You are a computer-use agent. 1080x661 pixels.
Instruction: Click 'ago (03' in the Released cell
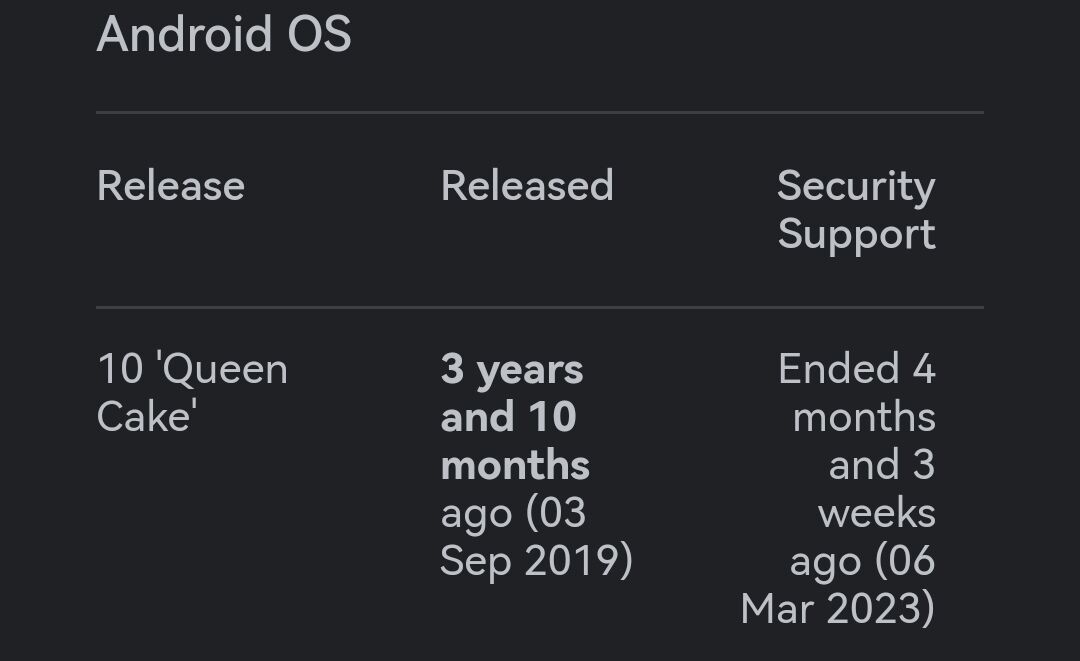(x=513, y=514)
